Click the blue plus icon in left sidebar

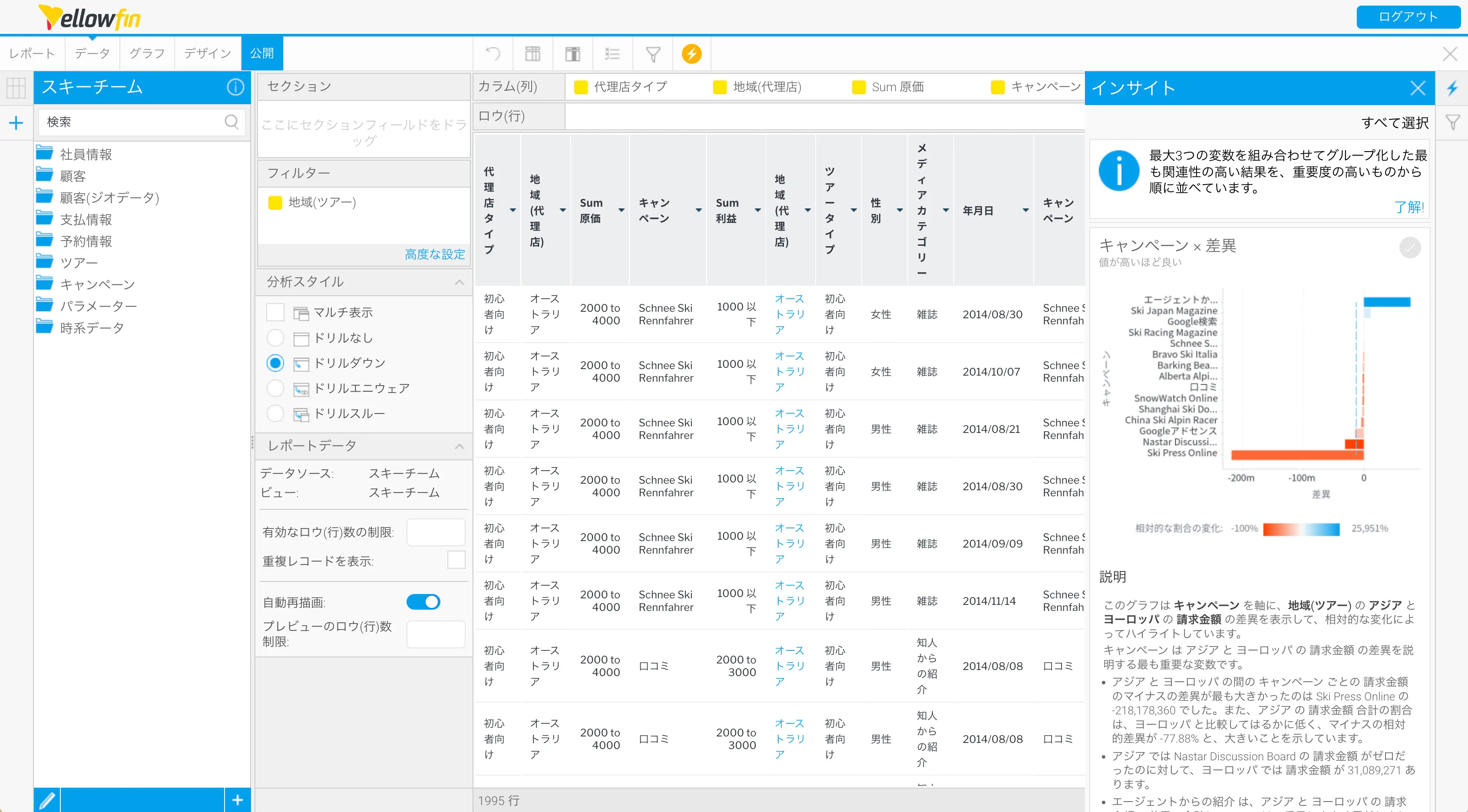[16, 122]
